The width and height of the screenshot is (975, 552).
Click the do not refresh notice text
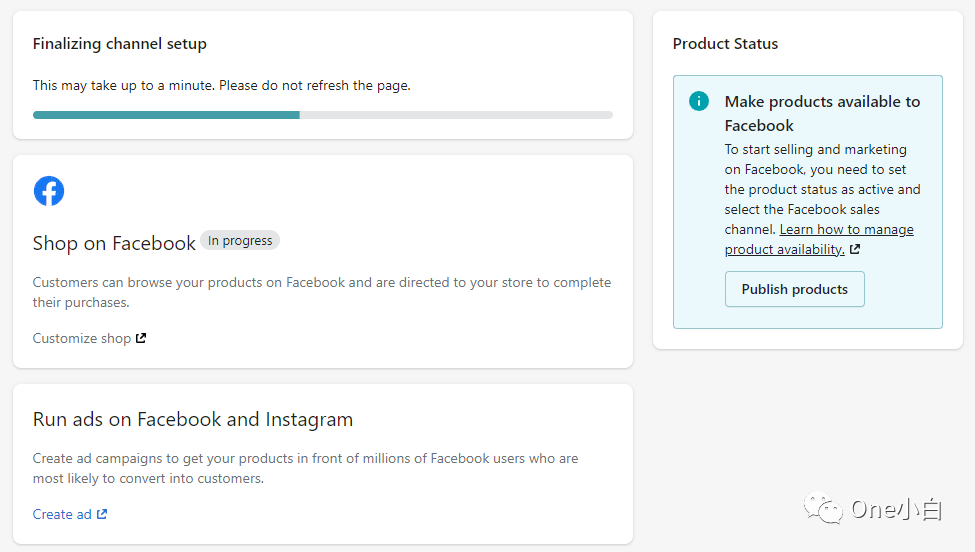221,85
